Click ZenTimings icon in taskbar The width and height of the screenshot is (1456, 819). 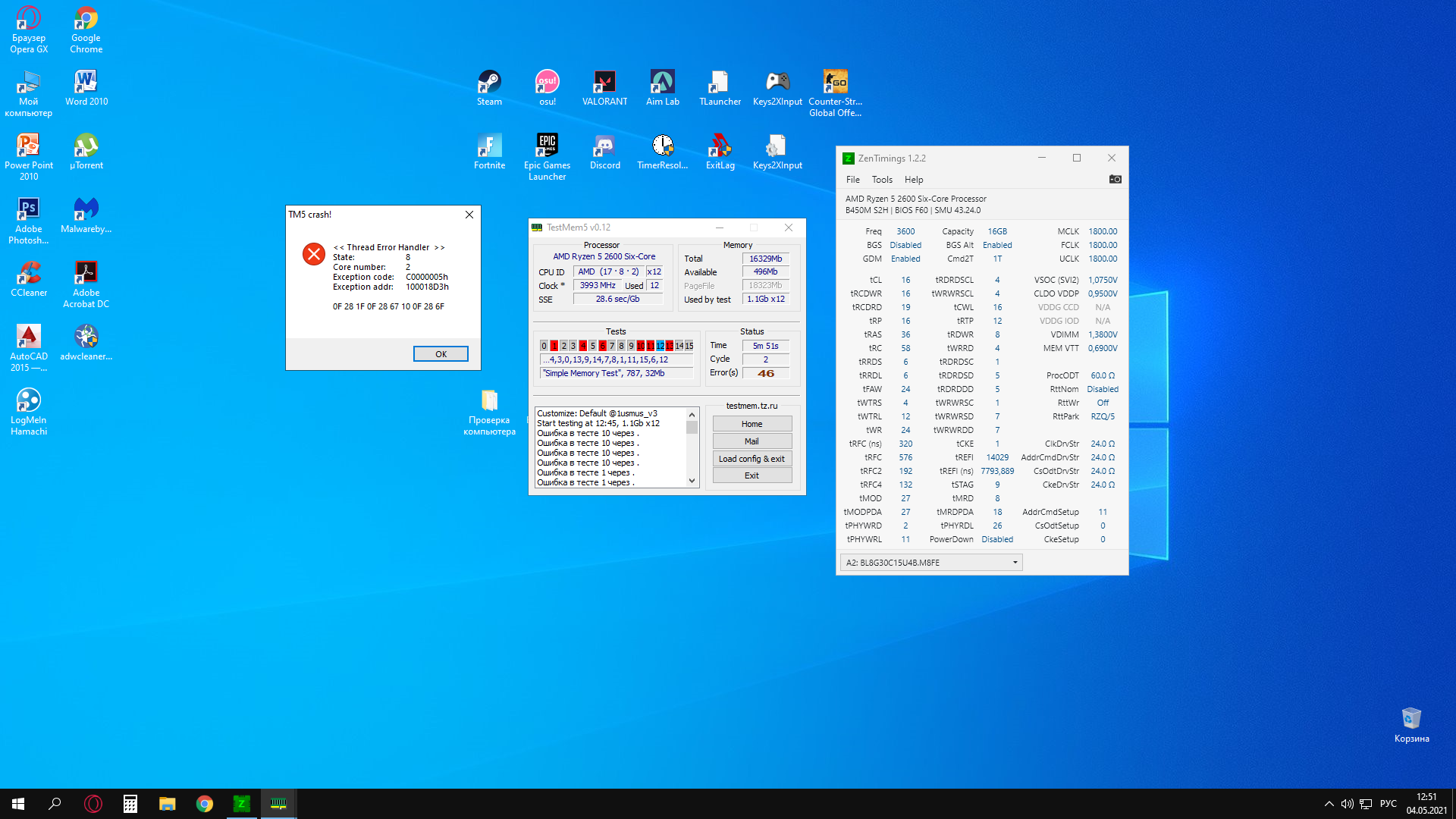241,804
